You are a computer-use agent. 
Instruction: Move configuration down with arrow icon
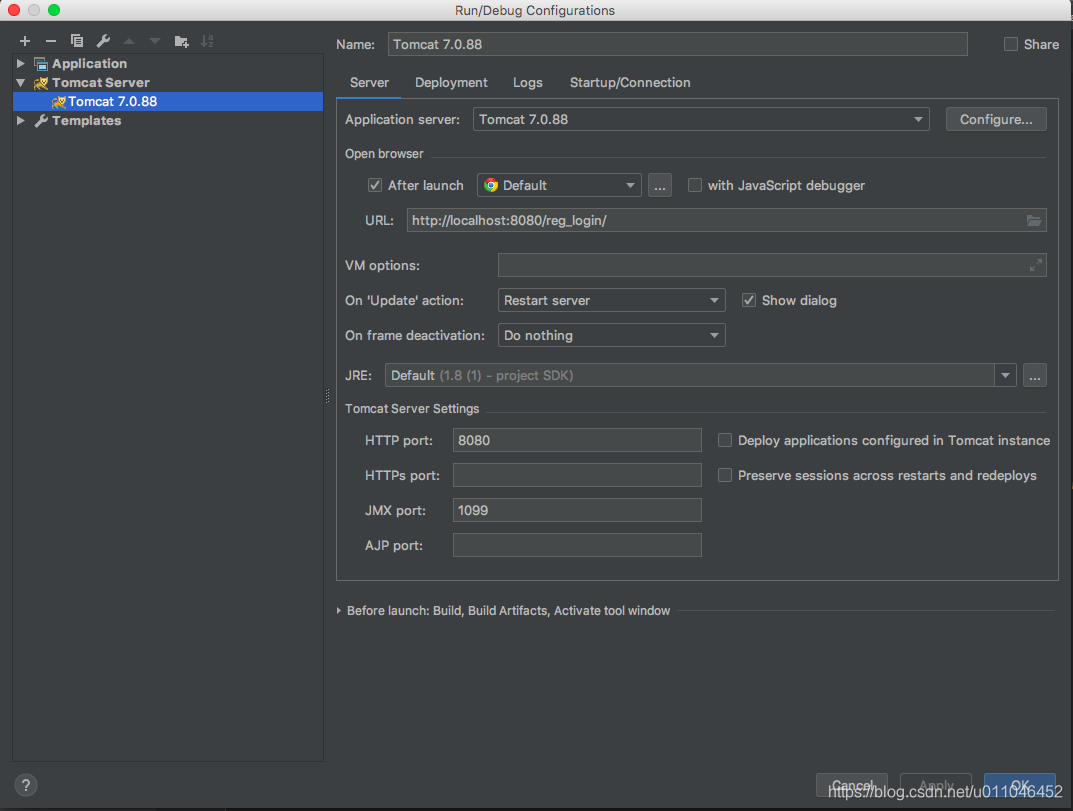pyautogui.click(x=155, y=41)
